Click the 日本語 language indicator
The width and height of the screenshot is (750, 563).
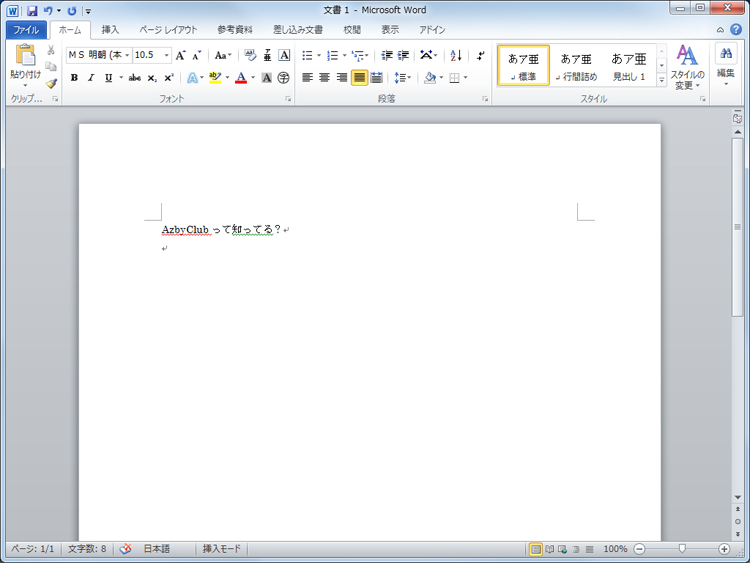157,549
